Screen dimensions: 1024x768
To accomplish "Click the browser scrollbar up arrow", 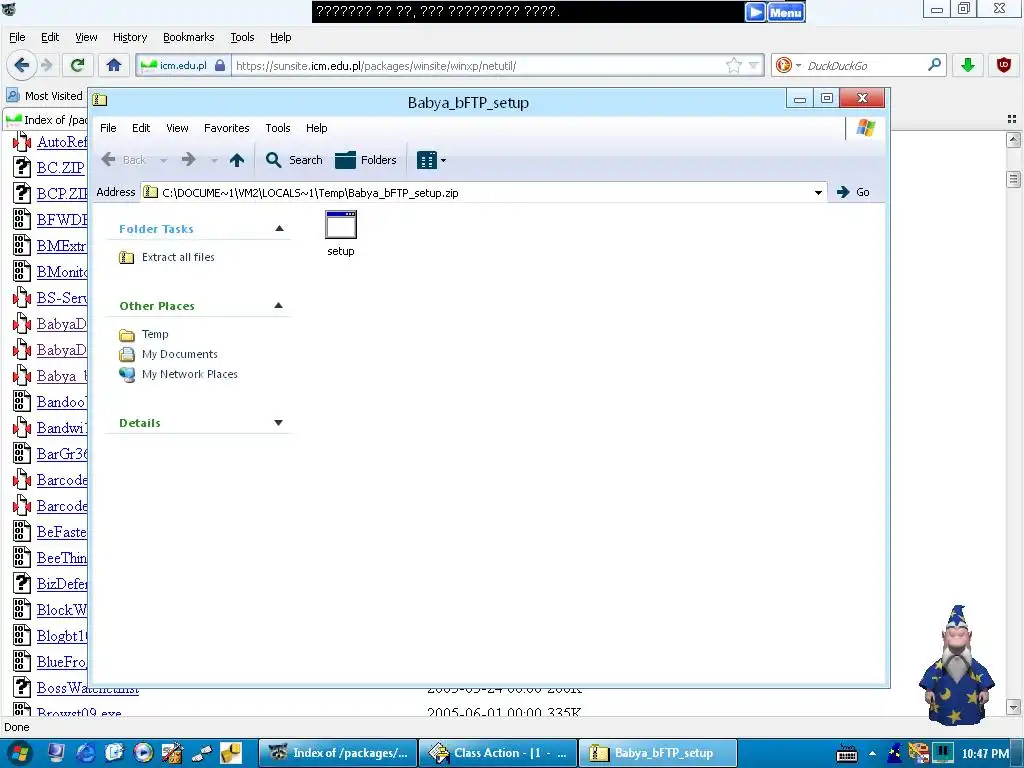I will 1014,139.
